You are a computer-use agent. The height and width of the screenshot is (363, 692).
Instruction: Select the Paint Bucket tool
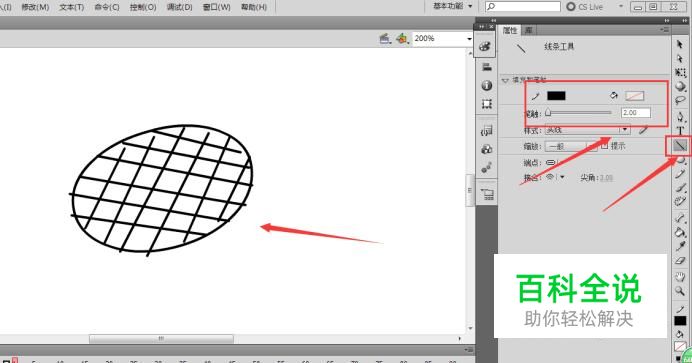[x=680, y=232]
